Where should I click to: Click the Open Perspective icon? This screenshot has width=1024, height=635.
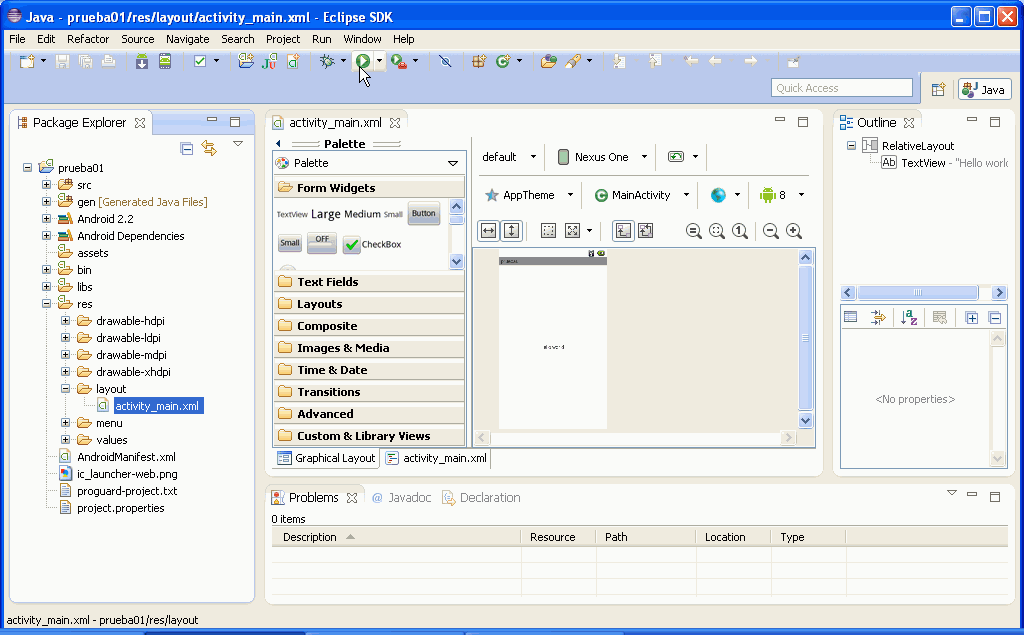point(938,90)
